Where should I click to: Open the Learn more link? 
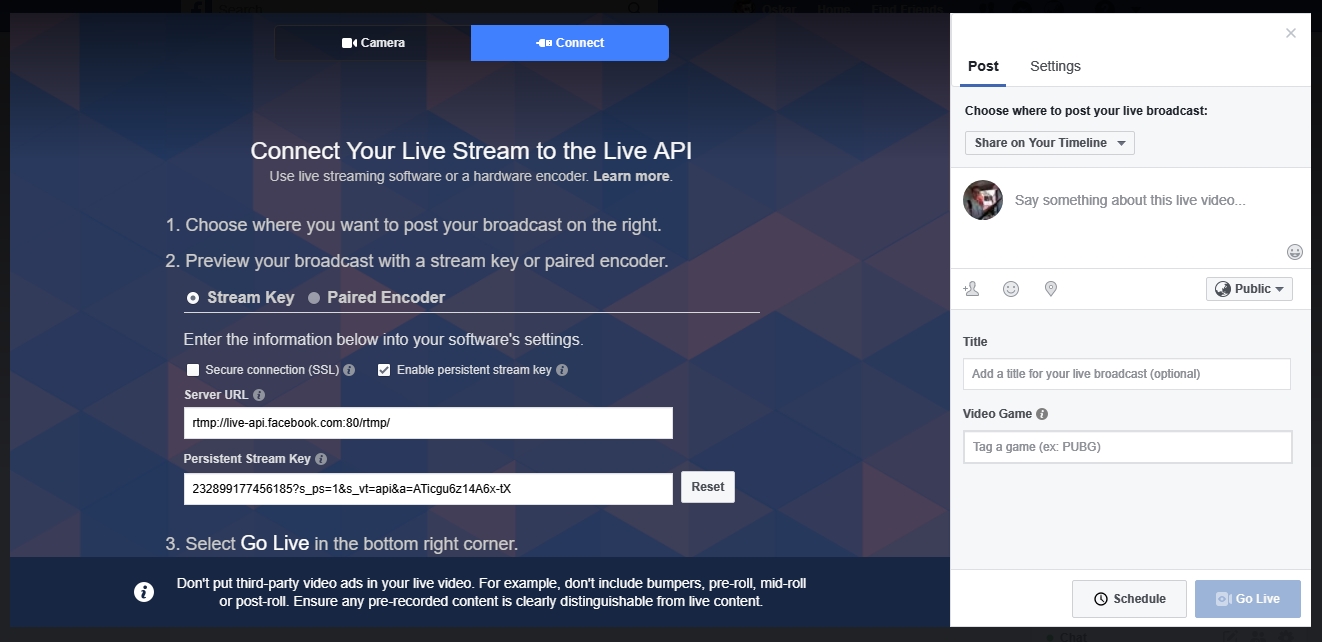point(631,176)
